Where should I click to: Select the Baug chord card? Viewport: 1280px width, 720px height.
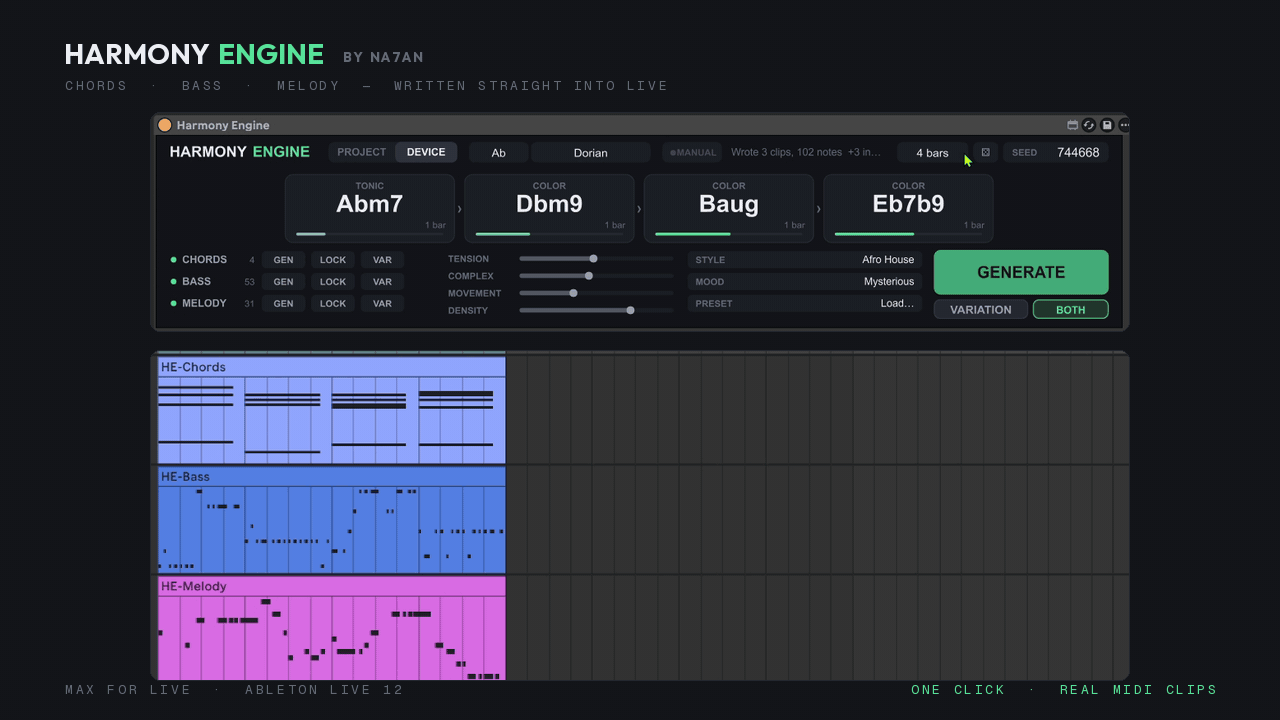pos(729,208)
